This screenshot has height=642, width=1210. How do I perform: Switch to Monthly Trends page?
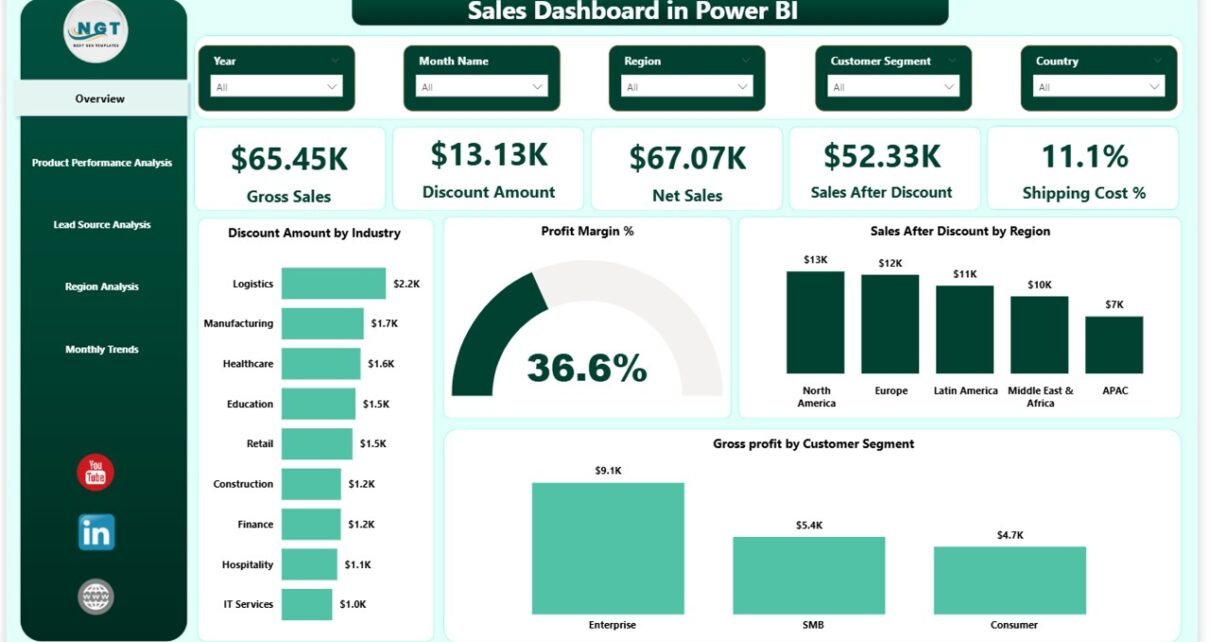pos(102,350)
